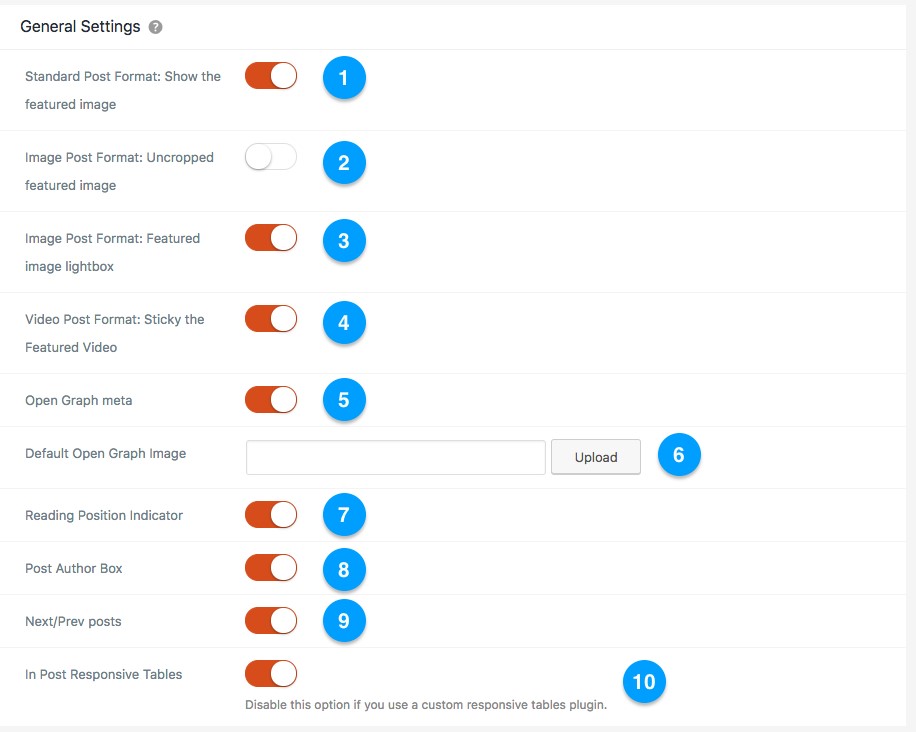The height and width of the screenshot is (732, 916).
Task: Disable Standard Post Format featured image toggle
Action: [x=271, y=76]
